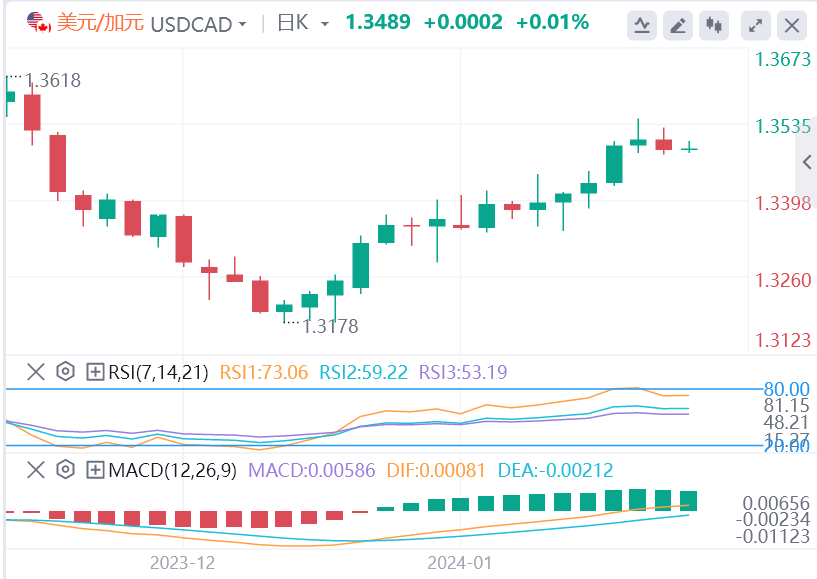Click the lowest candle near 1.3178

pos(284,308)
